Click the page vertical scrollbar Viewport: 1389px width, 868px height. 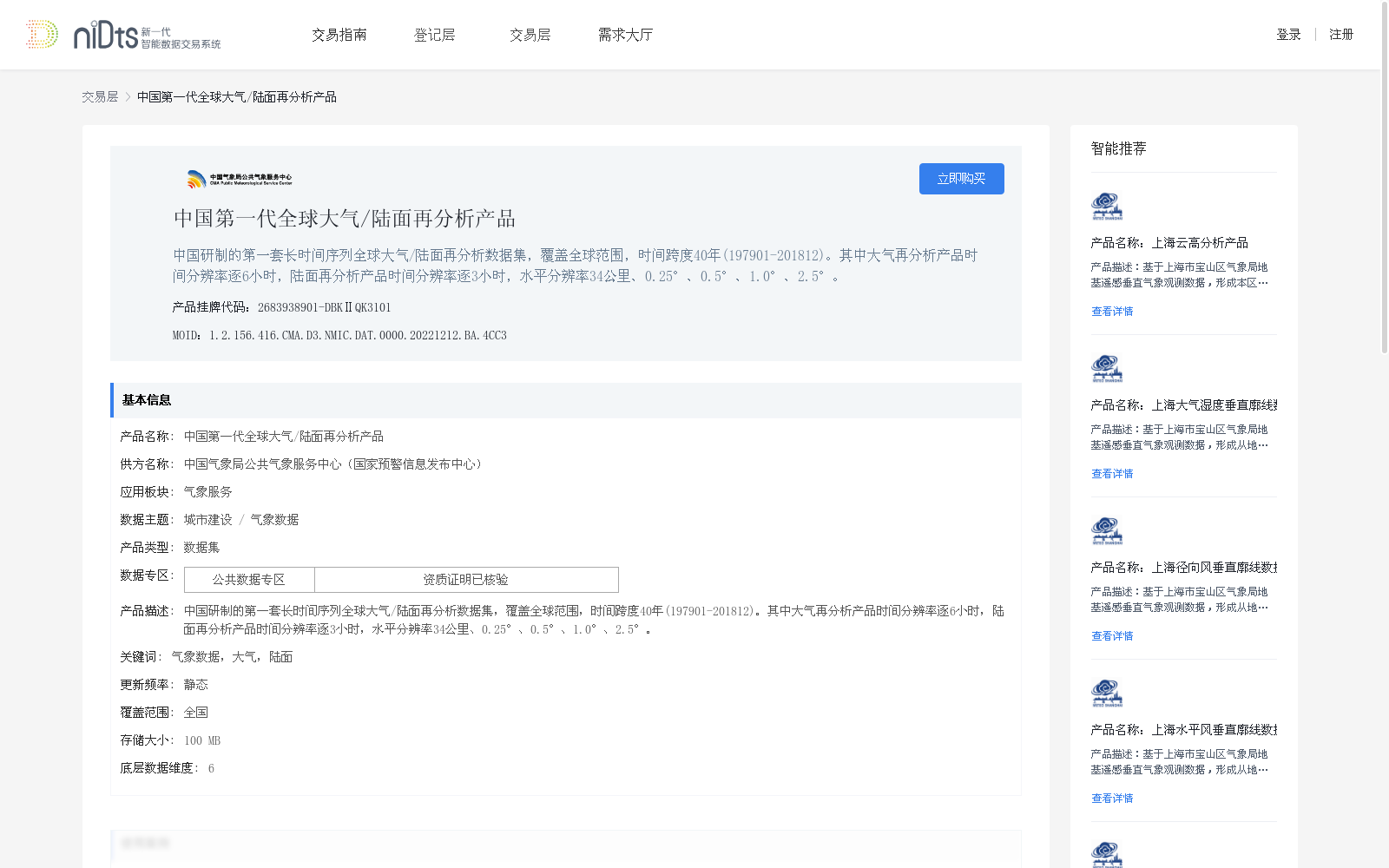(1384, 178)
